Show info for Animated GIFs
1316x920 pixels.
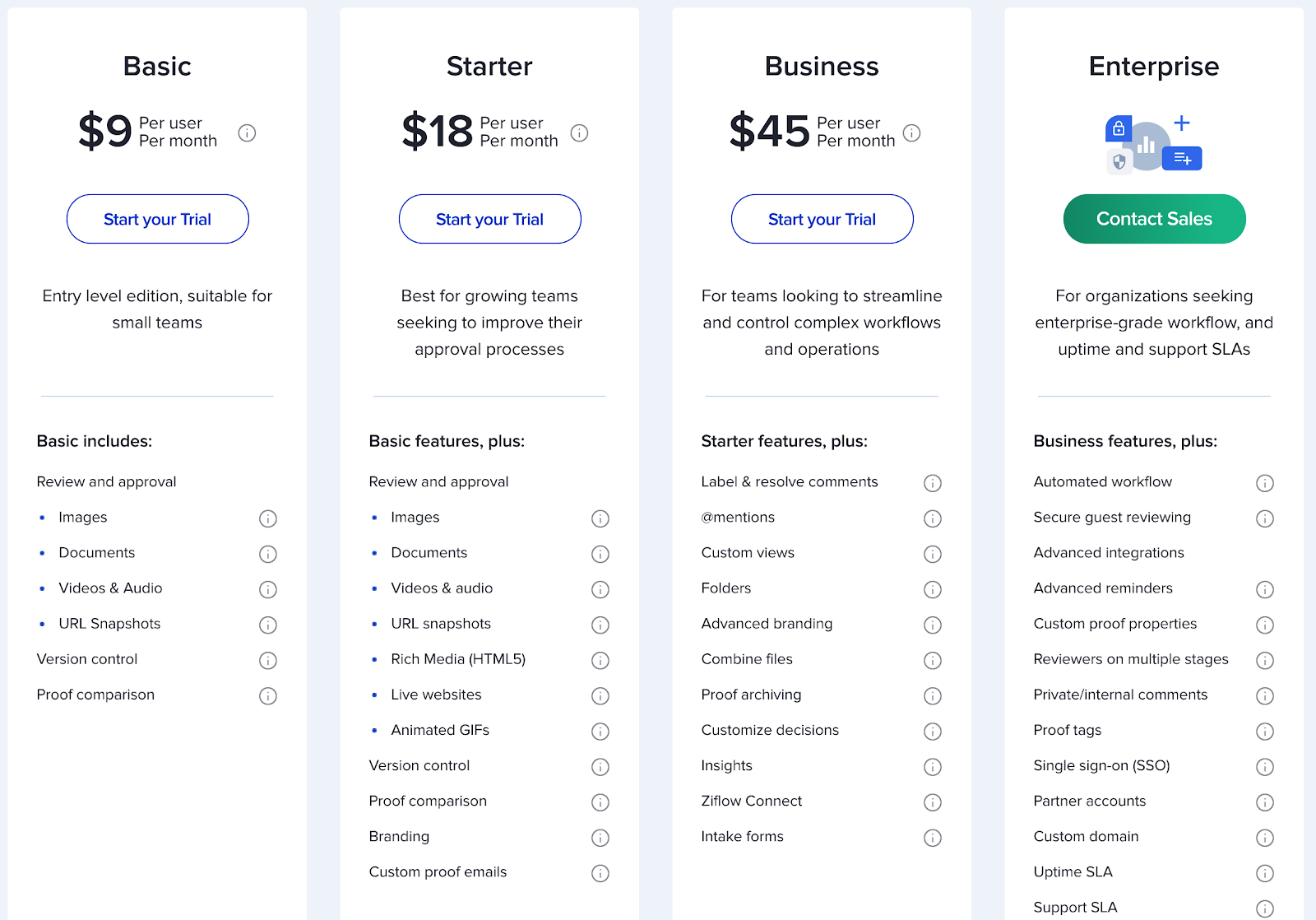(x=600, y=732)
